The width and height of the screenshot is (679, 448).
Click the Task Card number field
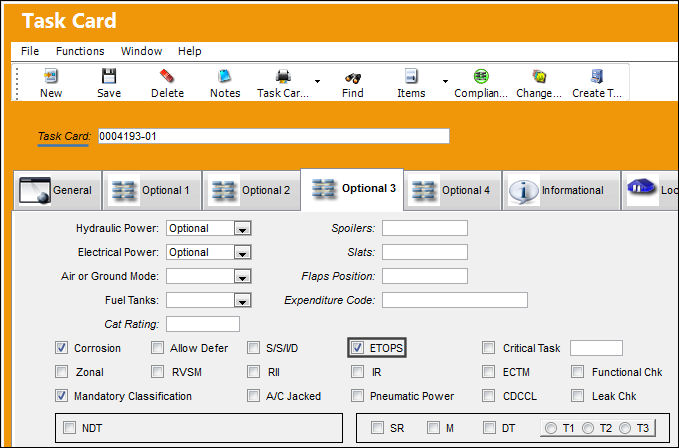(274, 136)
